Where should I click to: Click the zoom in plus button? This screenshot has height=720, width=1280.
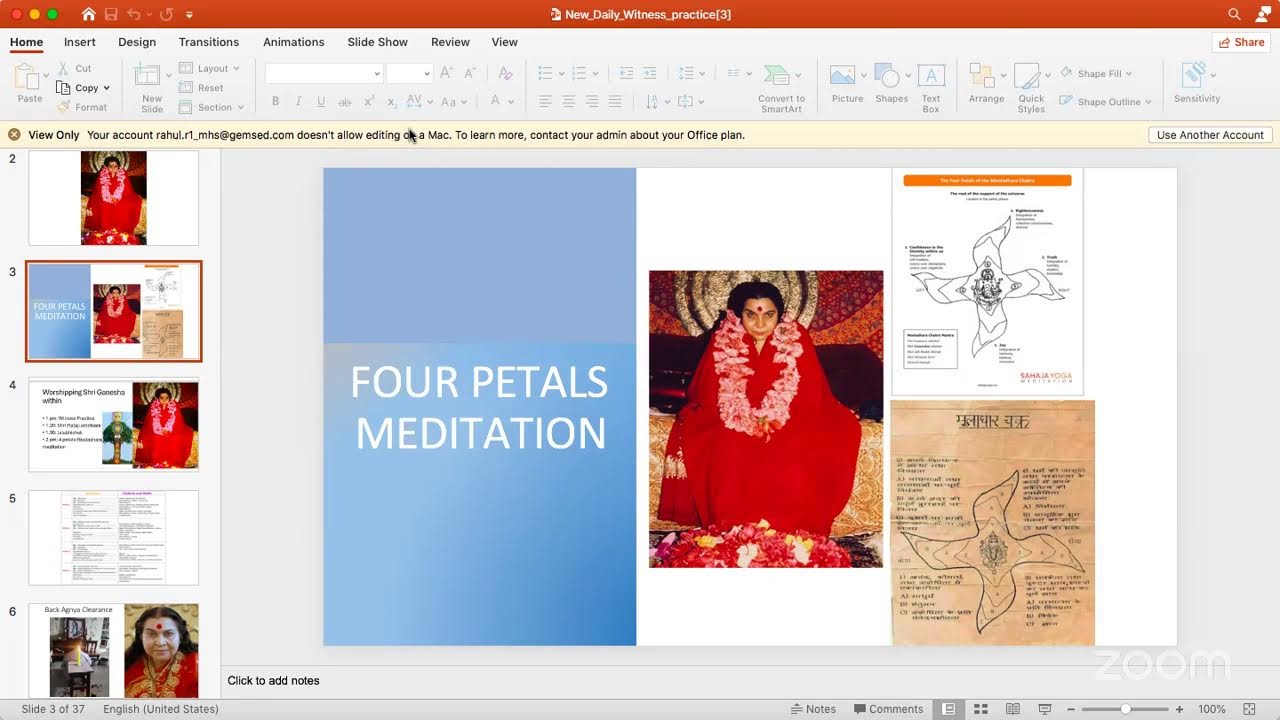[x=1180, y=709]
